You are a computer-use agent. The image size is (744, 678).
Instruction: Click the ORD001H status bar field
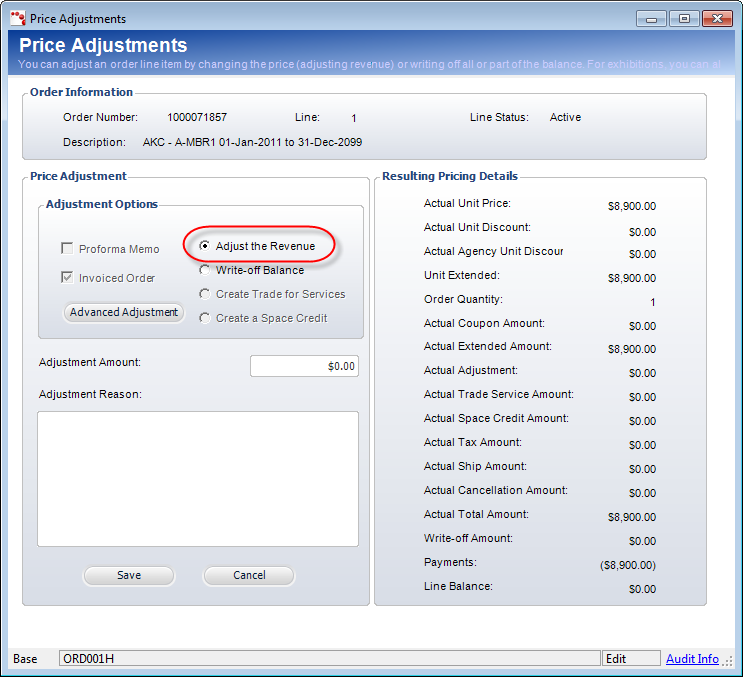[329, 659]
